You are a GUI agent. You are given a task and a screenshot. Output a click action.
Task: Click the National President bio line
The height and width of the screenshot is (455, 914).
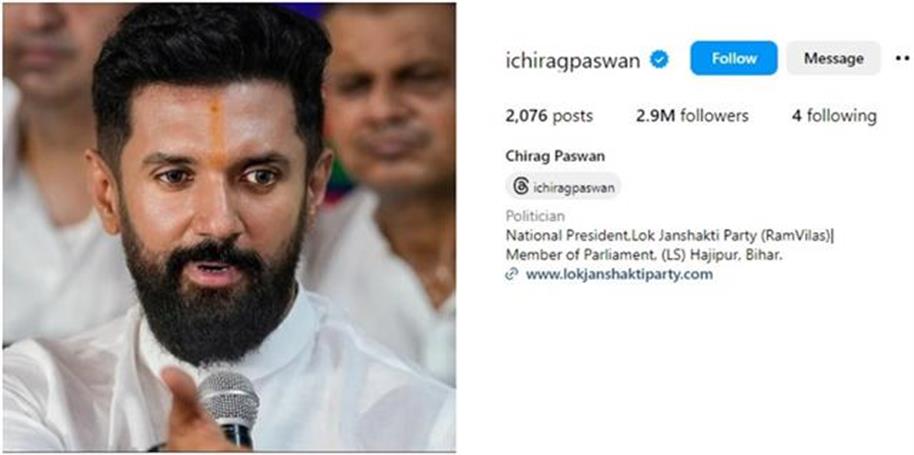click(670, 236)
